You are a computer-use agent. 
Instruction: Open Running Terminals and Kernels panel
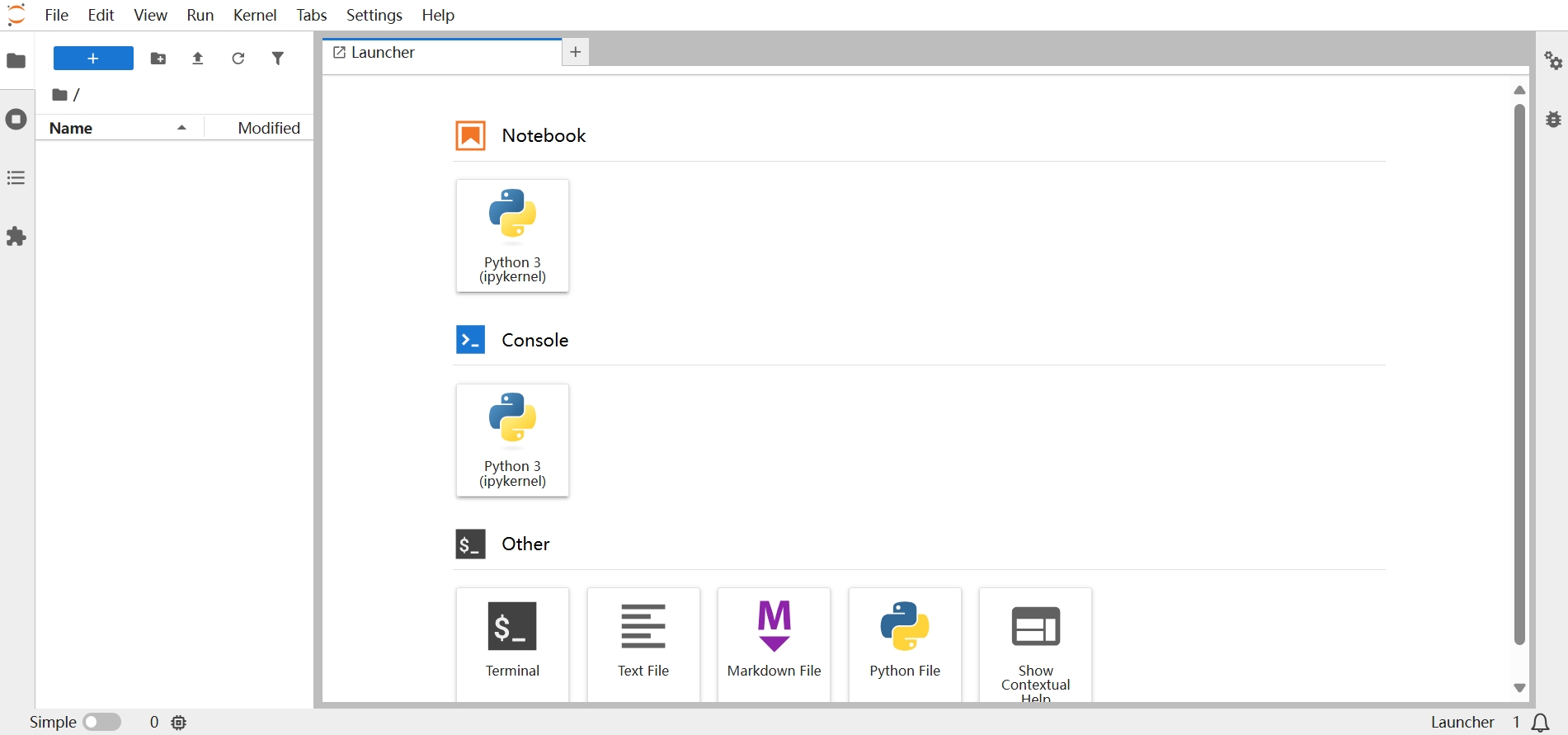tap(16, 120)
